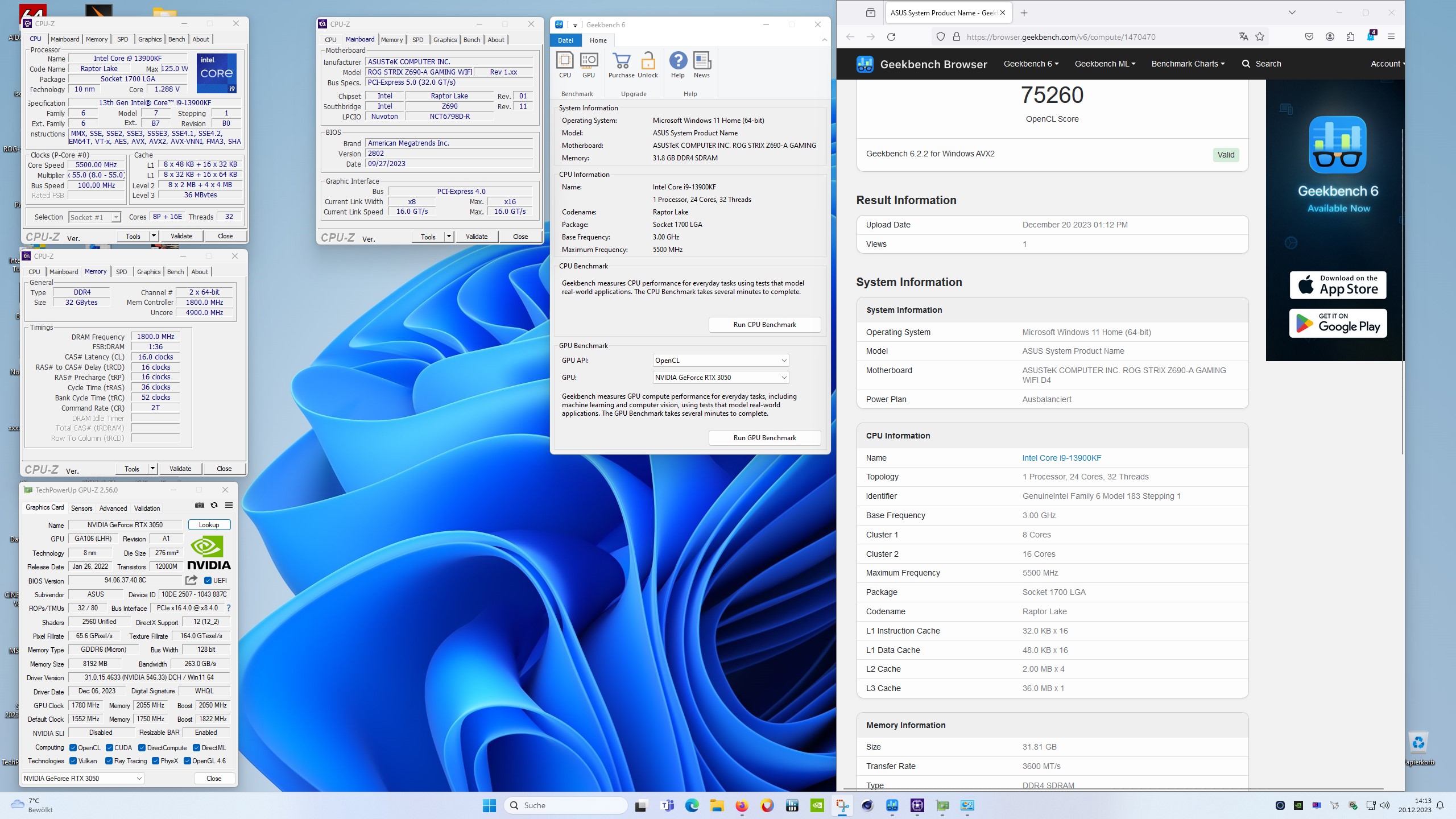Image resolution: width=1456 pixels, height=819 pixels.
Task: Toggle the Ray Tracing checkbox in GPU-Z
Action: click(109, 761)
